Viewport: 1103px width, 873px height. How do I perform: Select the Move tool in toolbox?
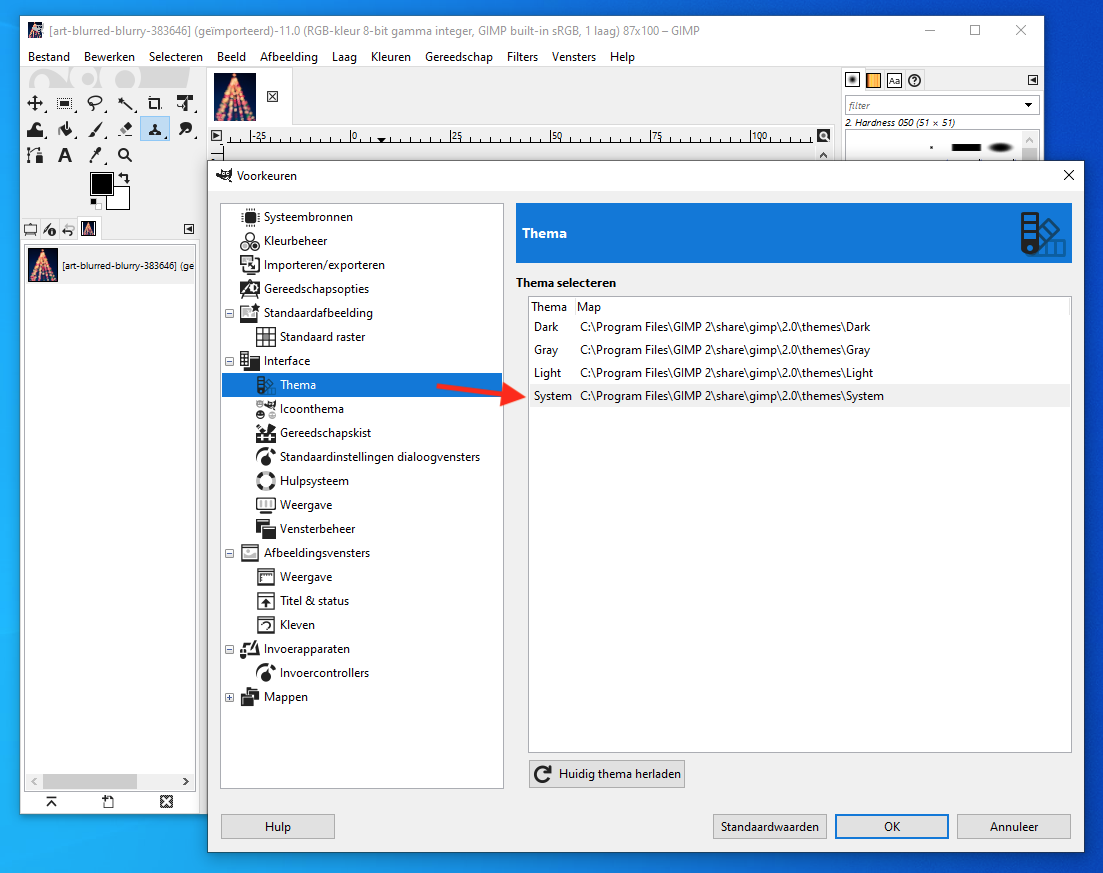click(x=35, y=103)
